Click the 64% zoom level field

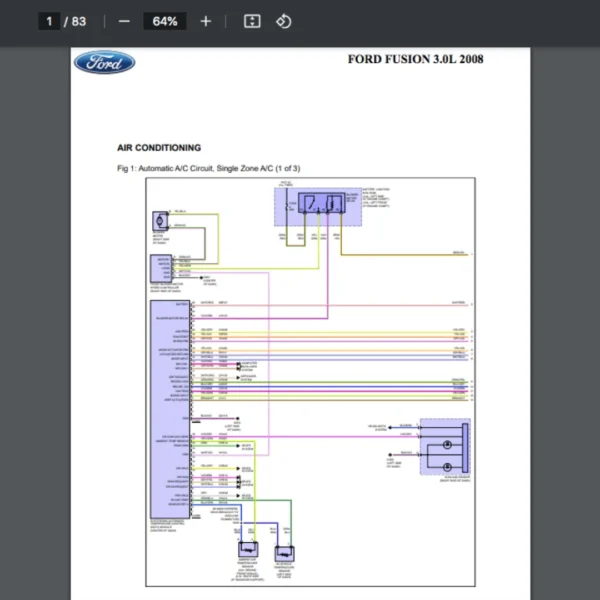pyautogui.click(x=165, y=21)
